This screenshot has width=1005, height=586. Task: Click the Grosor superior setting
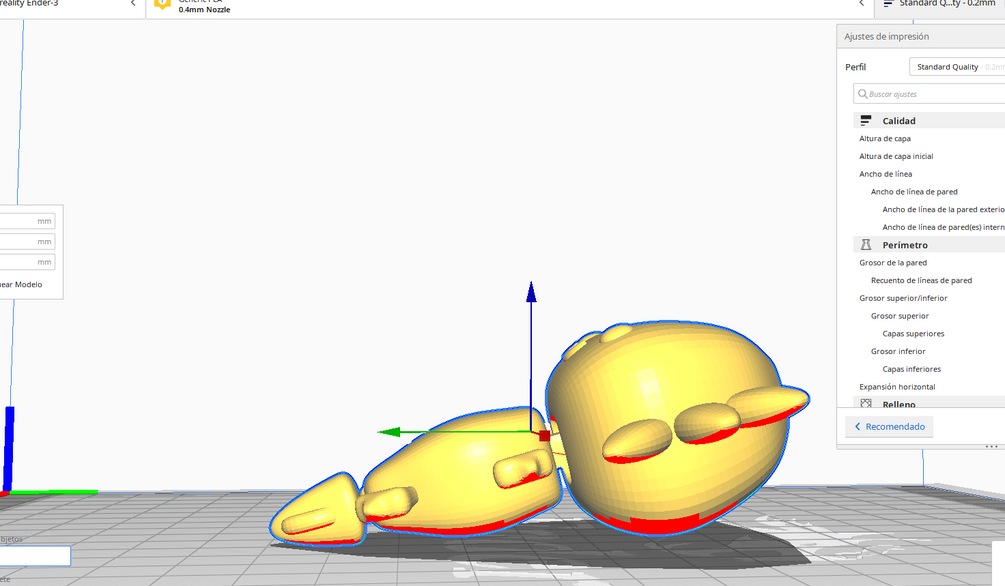point(899,316)
